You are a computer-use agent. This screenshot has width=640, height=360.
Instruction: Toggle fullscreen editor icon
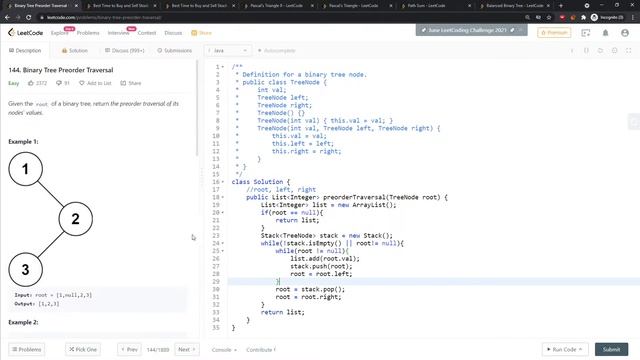point(629,51)
